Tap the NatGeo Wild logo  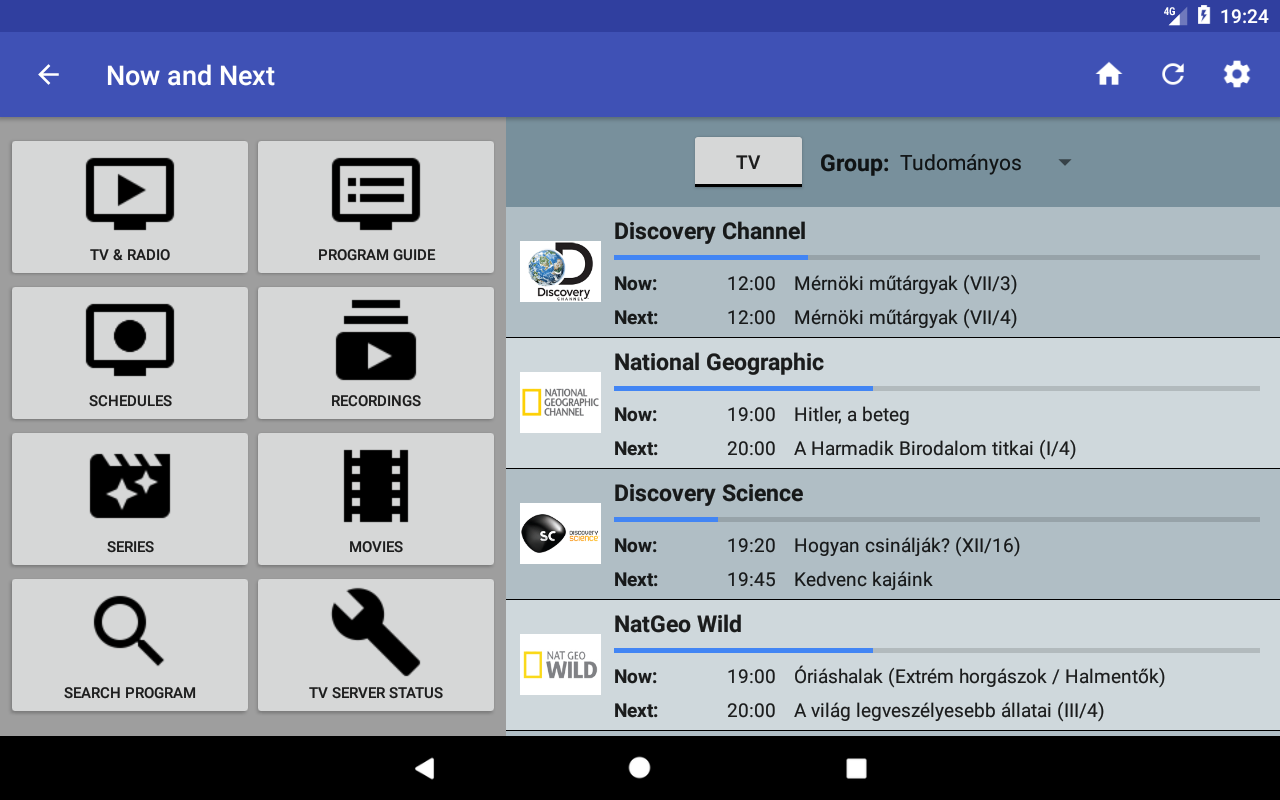[560, 664]
